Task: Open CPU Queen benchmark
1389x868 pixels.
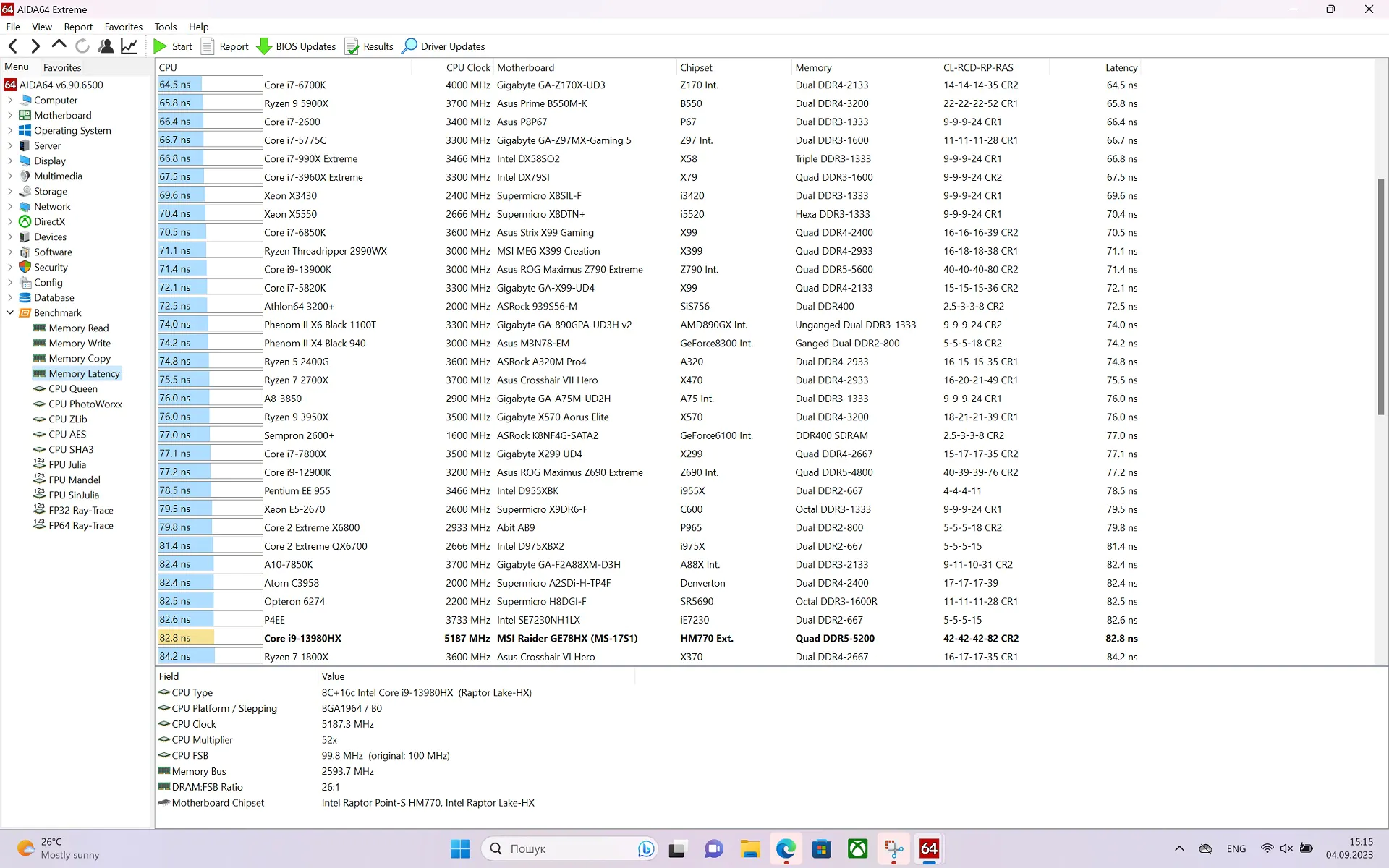Action: coord(72,389)
